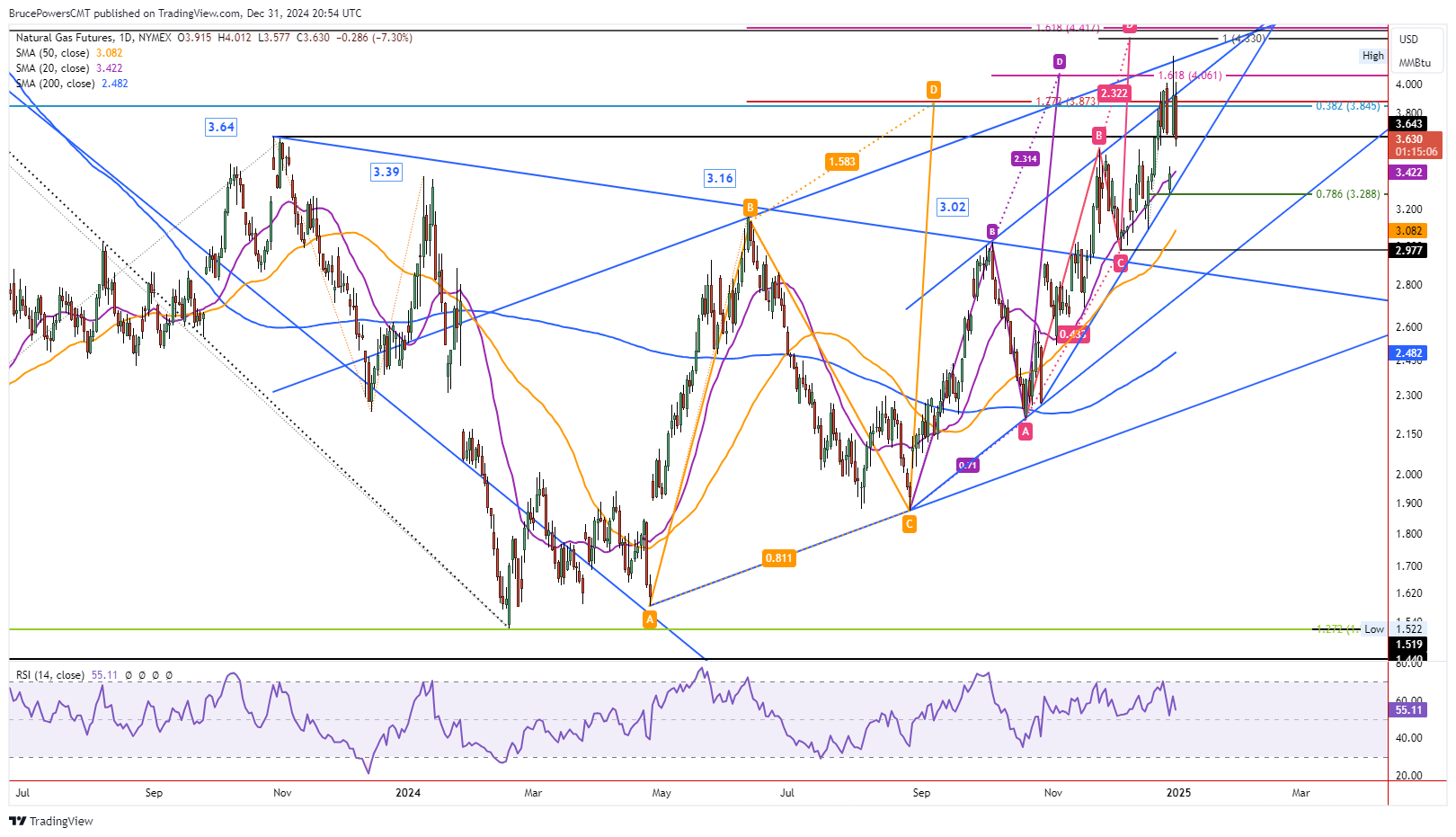Select the orange ABCD point D marker
Screen dimensions: 1456x837
(934, 90)
